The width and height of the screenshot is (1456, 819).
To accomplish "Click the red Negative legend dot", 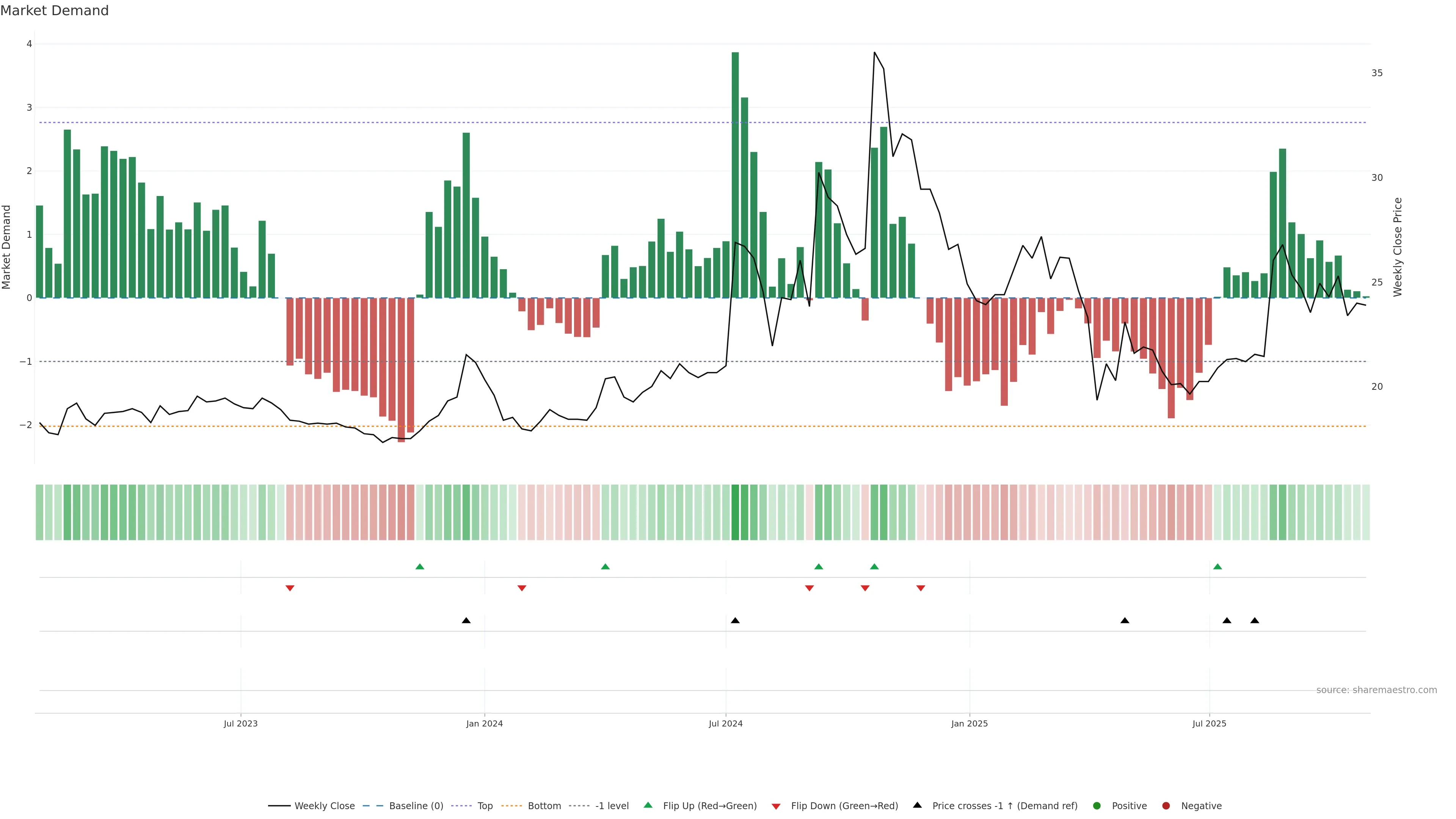I will point(1166,806).
